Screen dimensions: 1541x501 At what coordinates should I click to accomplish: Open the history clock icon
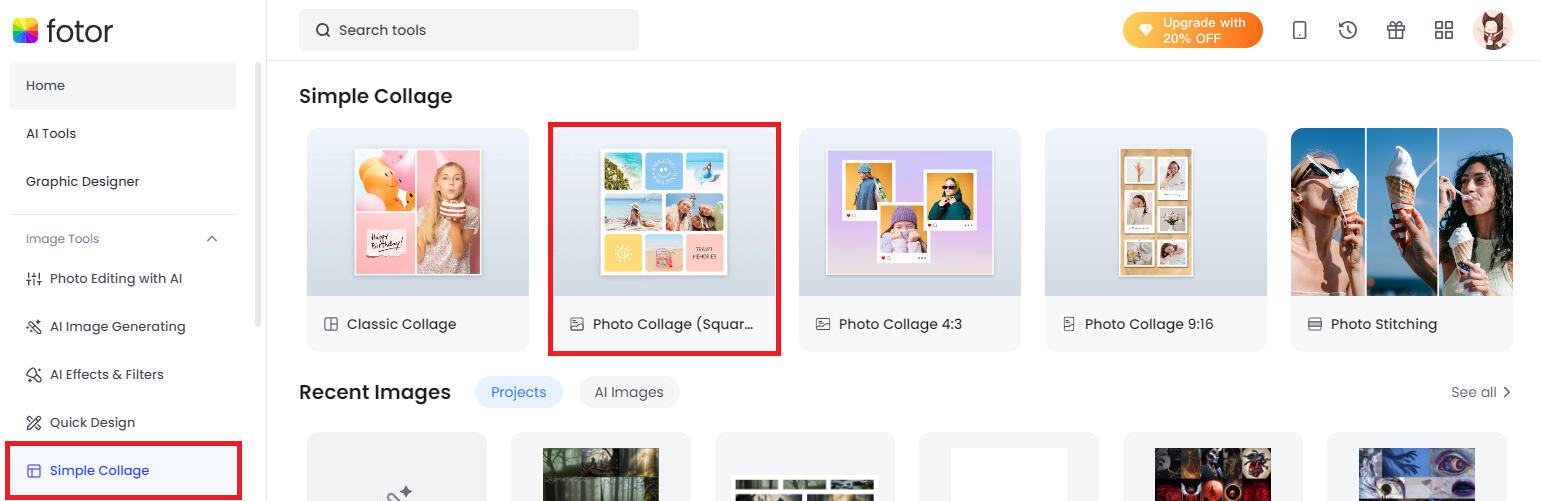[x=1347, y=30]
